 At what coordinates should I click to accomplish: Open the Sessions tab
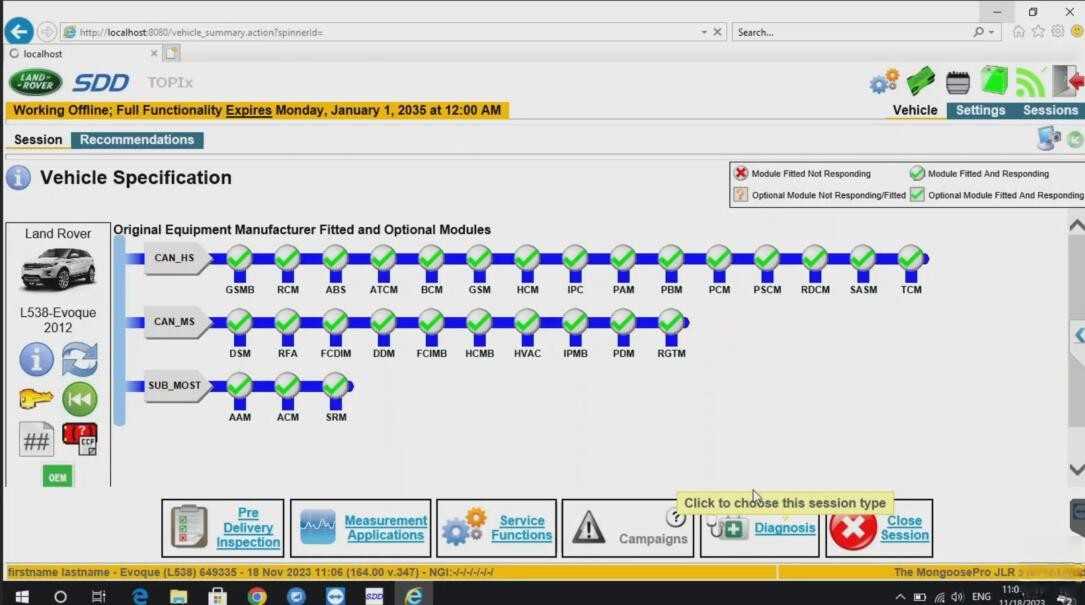click(1050, 111)
